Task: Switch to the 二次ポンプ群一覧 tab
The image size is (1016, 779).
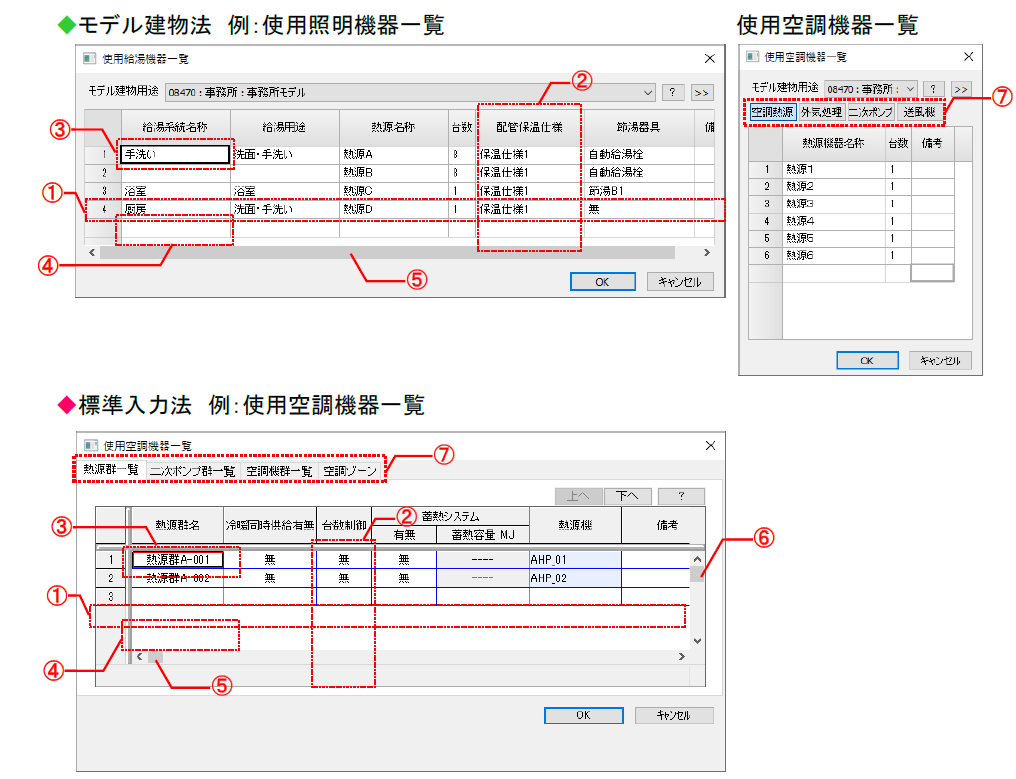Action: (192, 470)
